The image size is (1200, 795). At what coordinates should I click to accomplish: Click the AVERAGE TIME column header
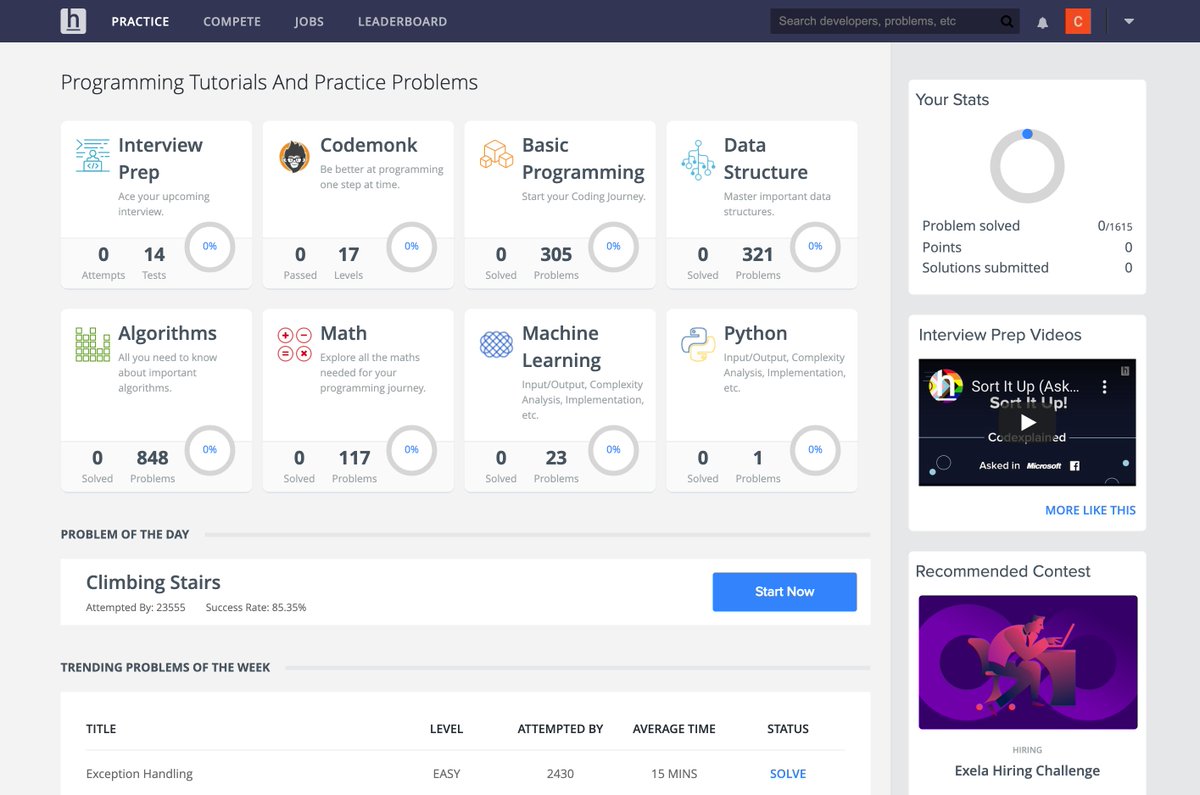(674, 729)
